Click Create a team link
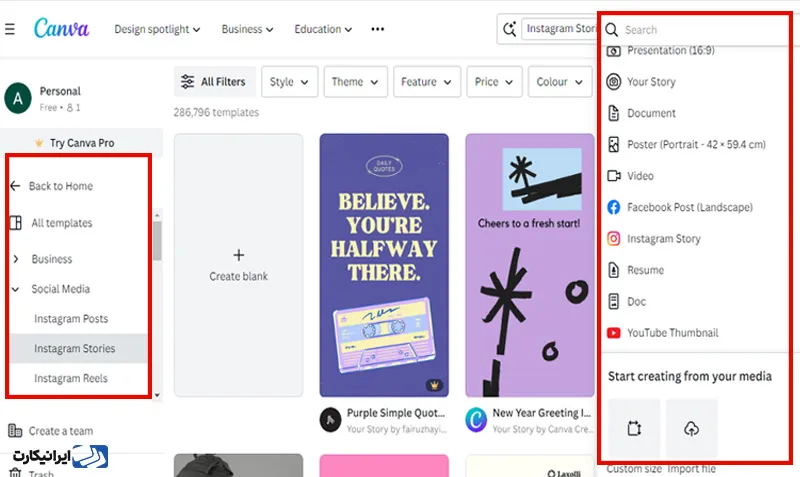Viewport: 800px width, 477px height. tap(61, 431)
